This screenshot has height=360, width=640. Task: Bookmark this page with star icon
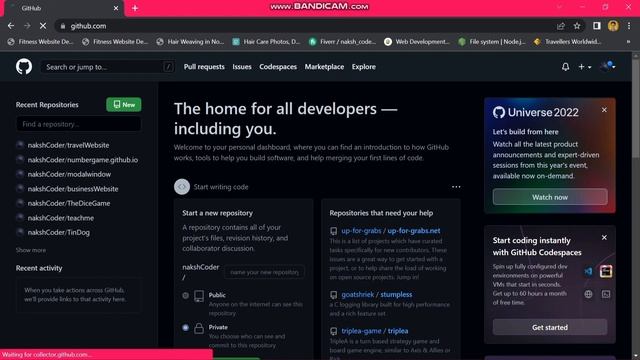click(x=577, y=26)
